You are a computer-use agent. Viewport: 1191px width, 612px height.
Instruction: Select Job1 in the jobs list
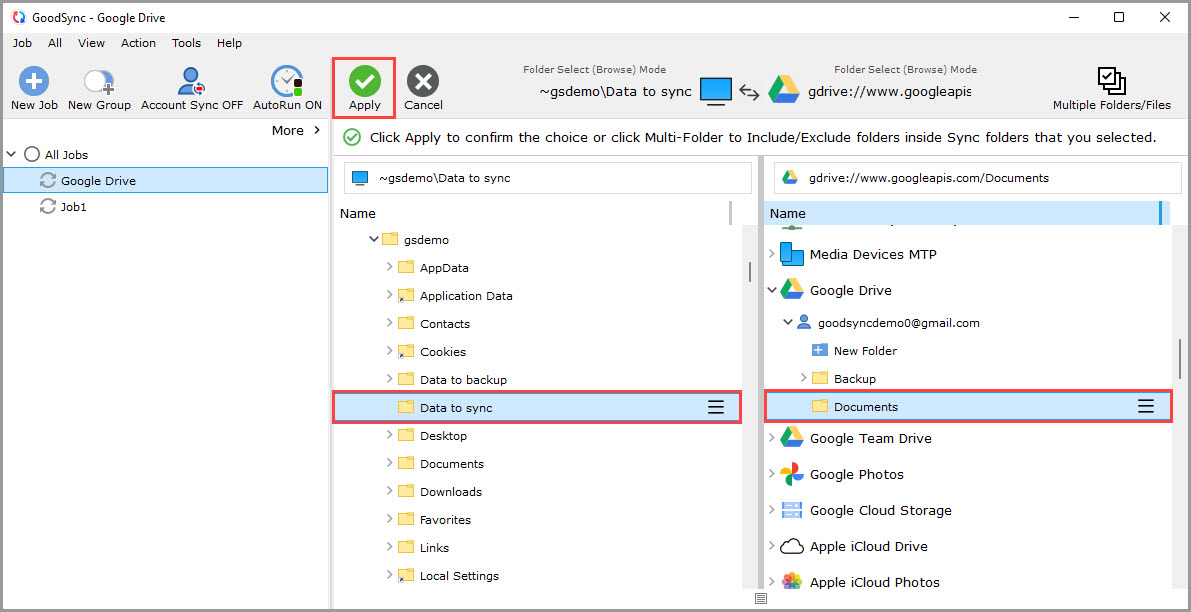[73, 207]
